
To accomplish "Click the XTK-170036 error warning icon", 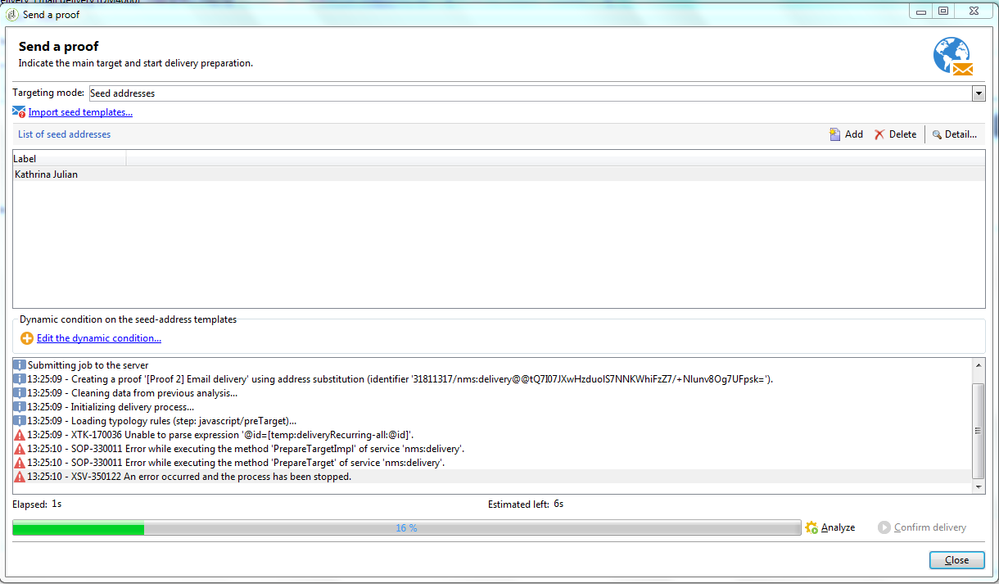I will click(x=19, y=435).
